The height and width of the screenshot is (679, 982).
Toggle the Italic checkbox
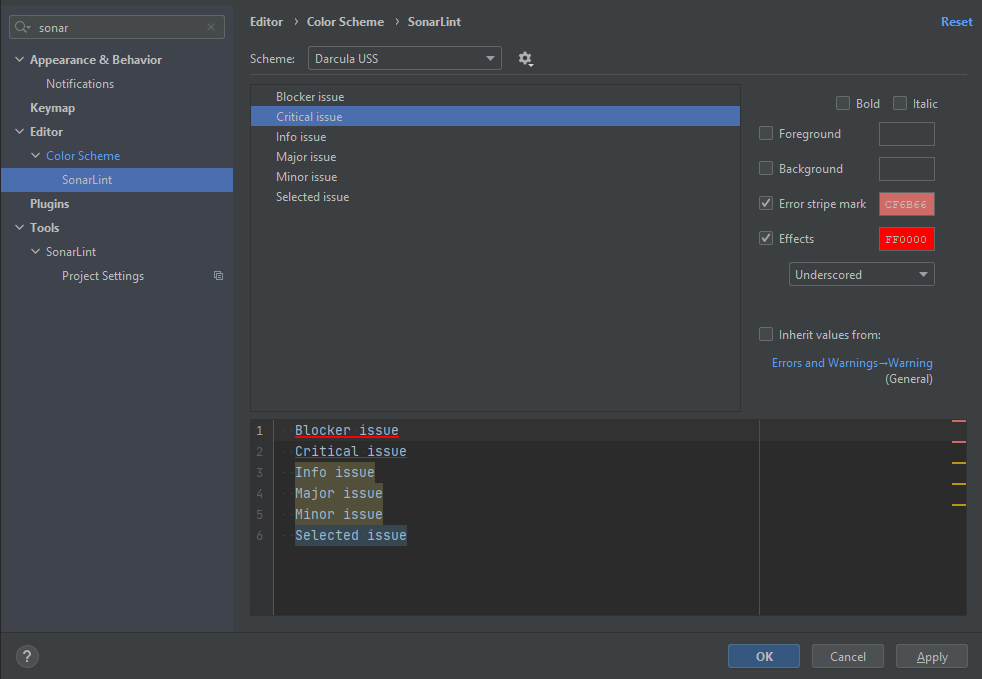pos(900,103)
